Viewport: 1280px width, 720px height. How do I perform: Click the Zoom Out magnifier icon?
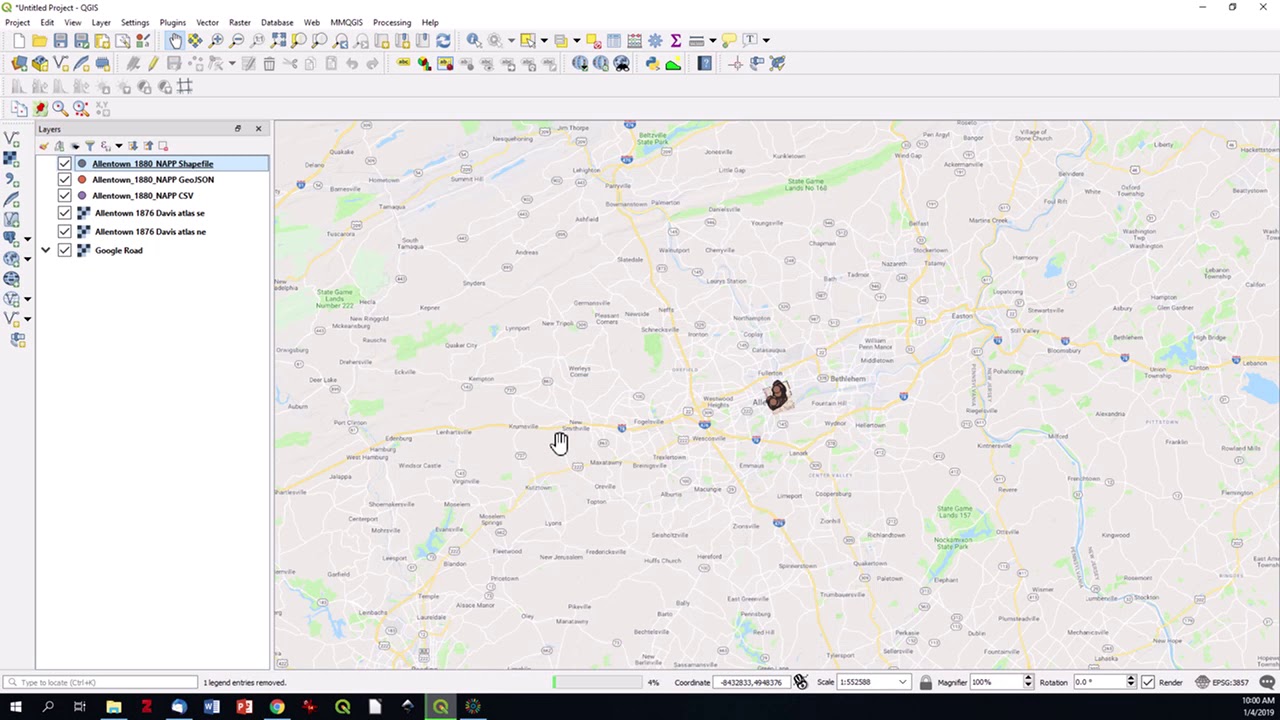(x=237, y=40)
